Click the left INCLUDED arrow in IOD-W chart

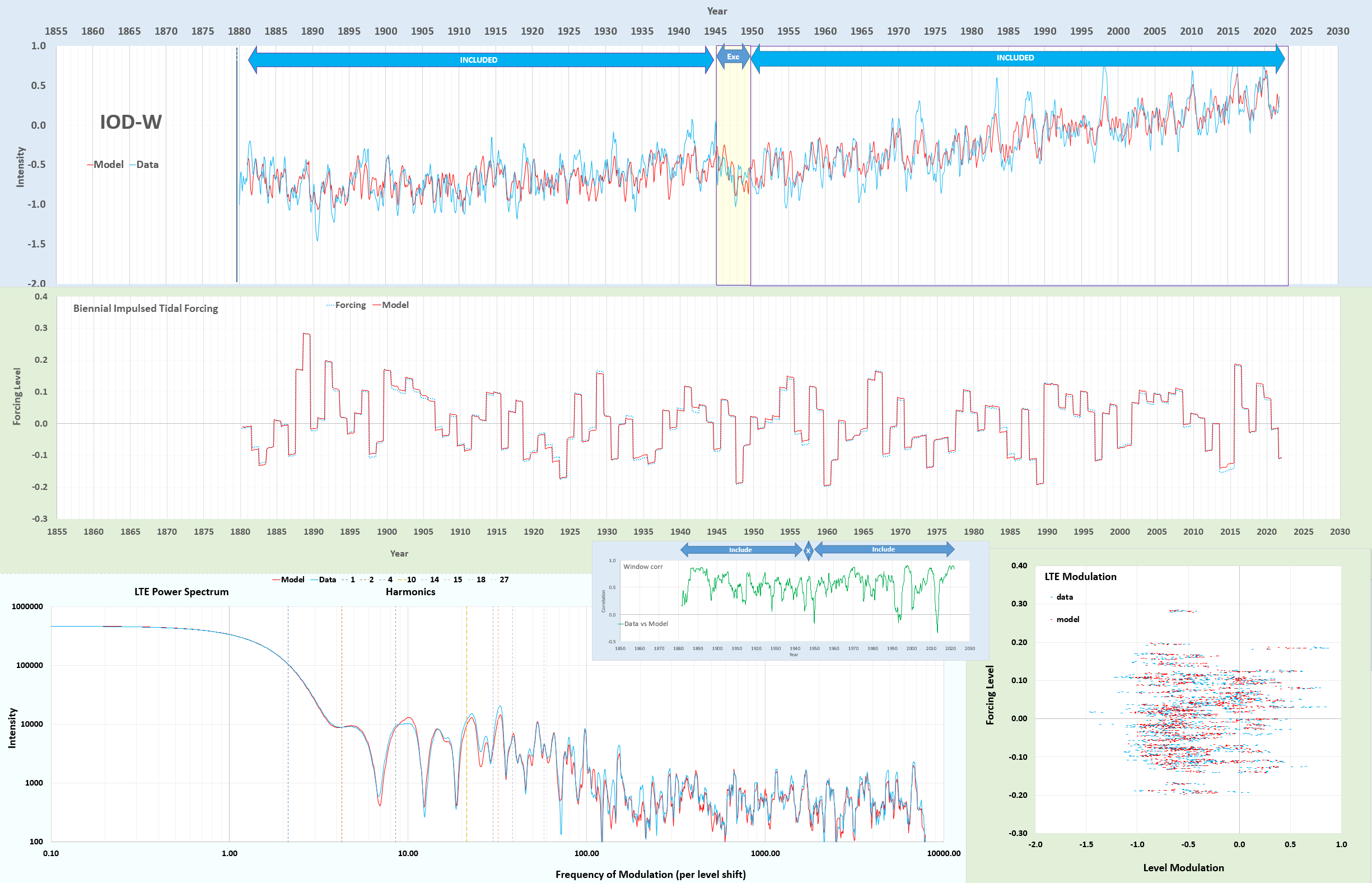click(479, 59)
